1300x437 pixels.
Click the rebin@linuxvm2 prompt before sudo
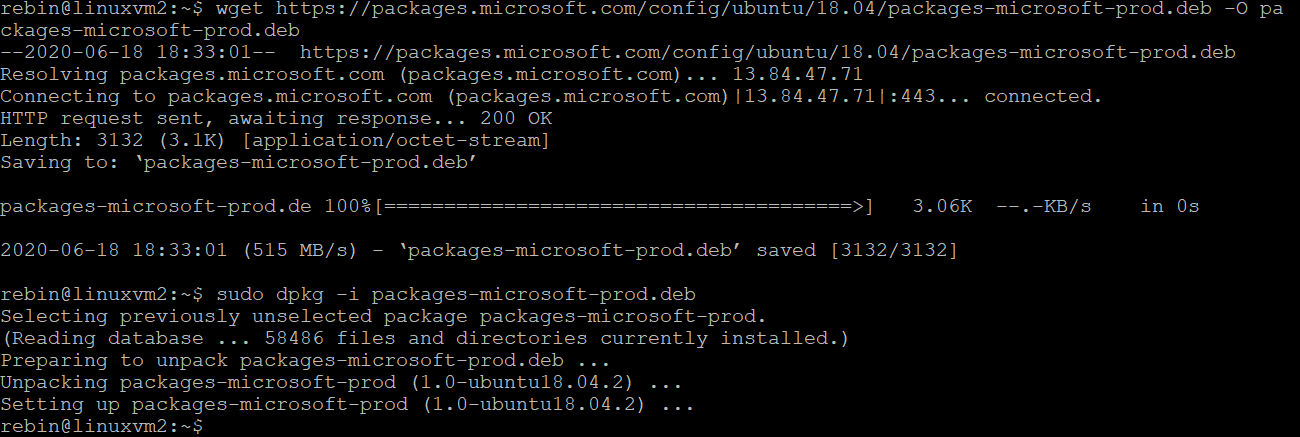tap(102, 295)
